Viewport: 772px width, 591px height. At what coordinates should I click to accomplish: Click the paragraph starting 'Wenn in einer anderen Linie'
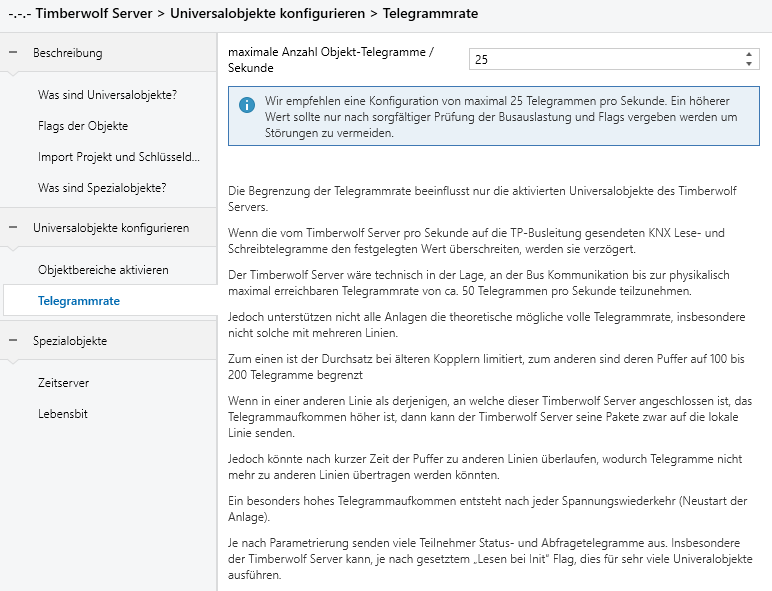pos(490,417)
